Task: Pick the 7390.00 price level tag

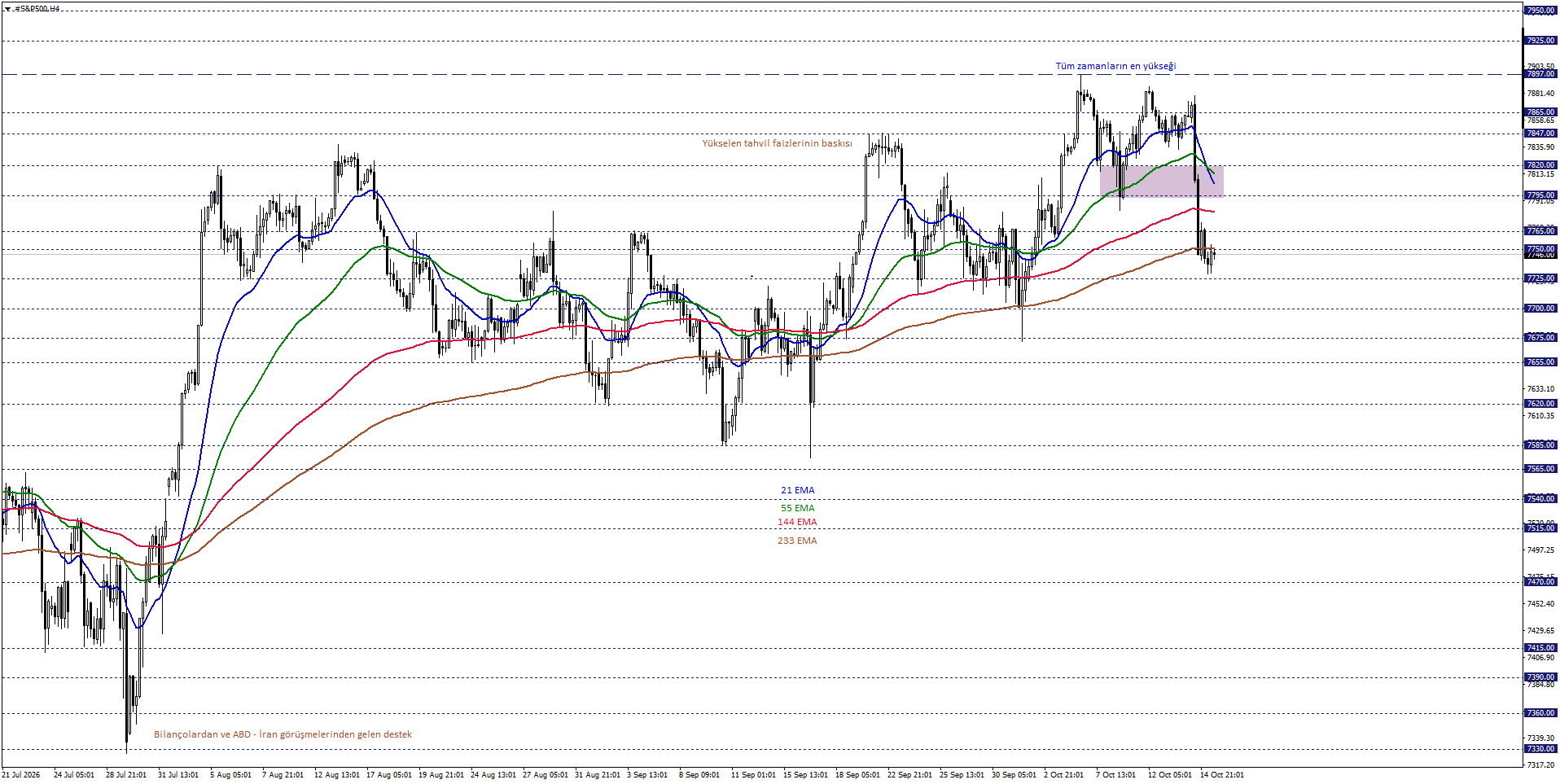Action: pyautogui.click(x=1540, y=677)
